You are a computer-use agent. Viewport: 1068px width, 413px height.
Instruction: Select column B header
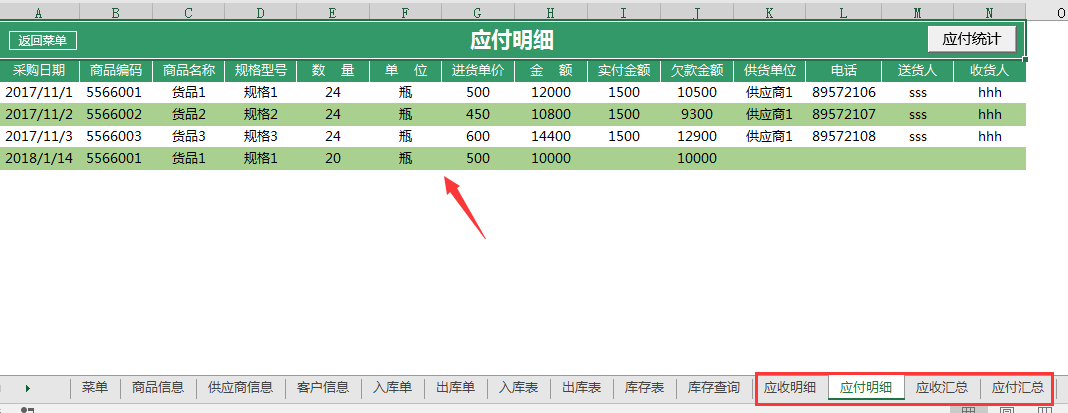coord(116,13)
